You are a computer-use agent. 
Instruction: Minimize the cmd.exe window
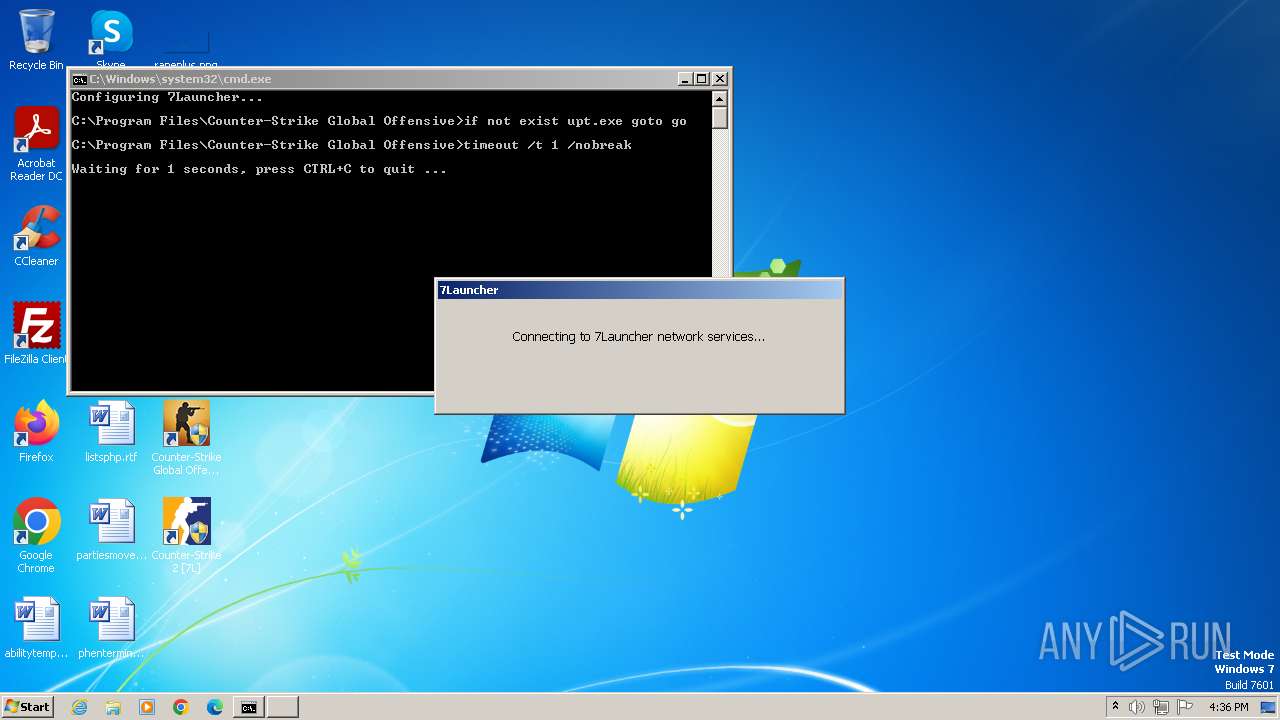point(685,79)
